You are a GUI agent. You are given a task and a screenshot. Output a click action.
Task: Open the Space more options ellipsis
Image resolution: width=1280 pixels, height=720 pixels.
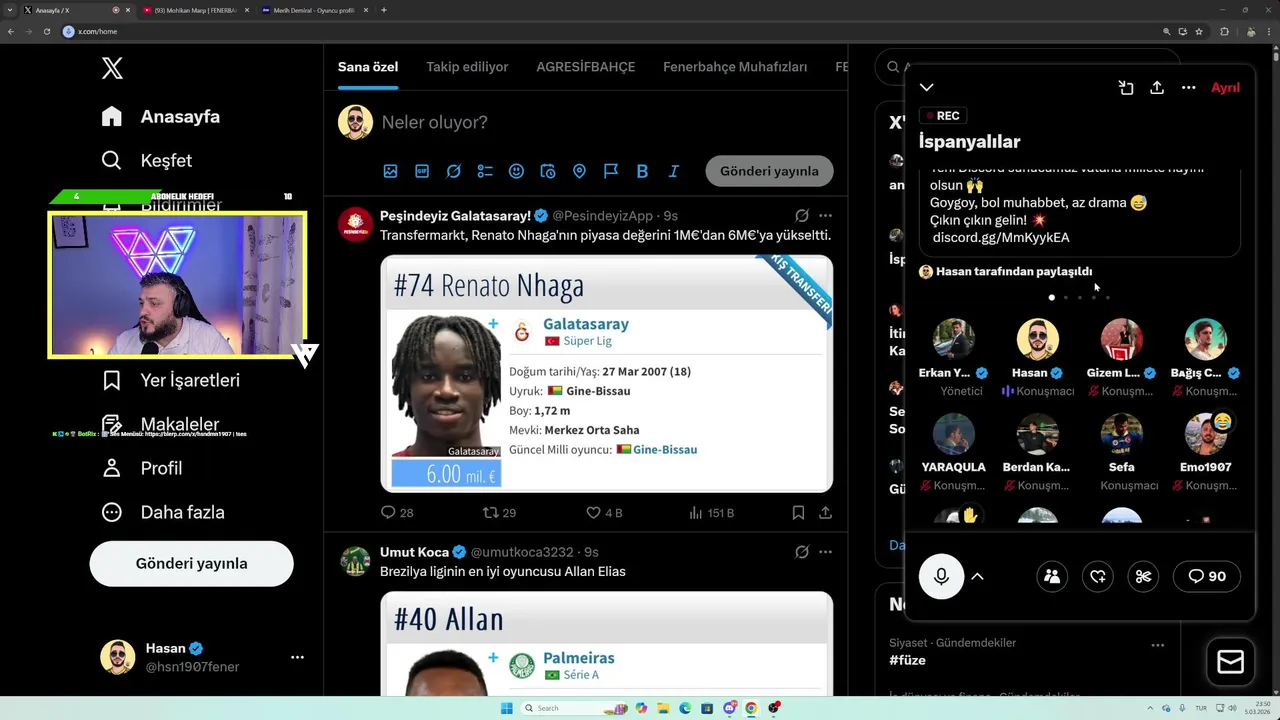coord(1188,88)
